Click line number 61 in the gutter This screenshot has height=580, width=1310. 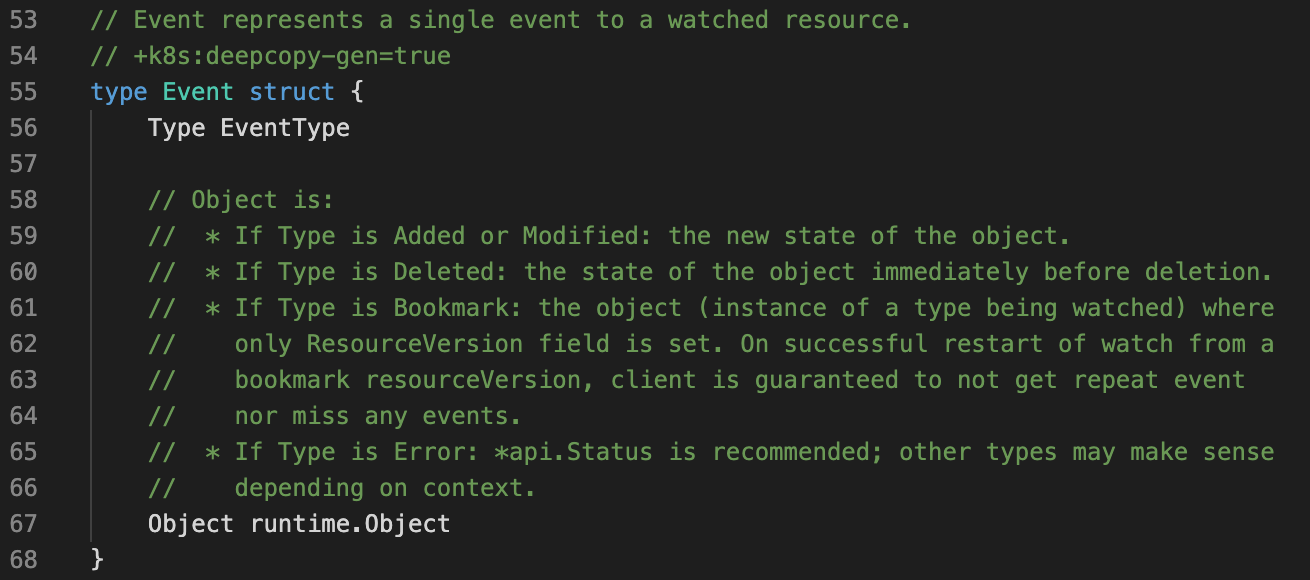point(22,308)
